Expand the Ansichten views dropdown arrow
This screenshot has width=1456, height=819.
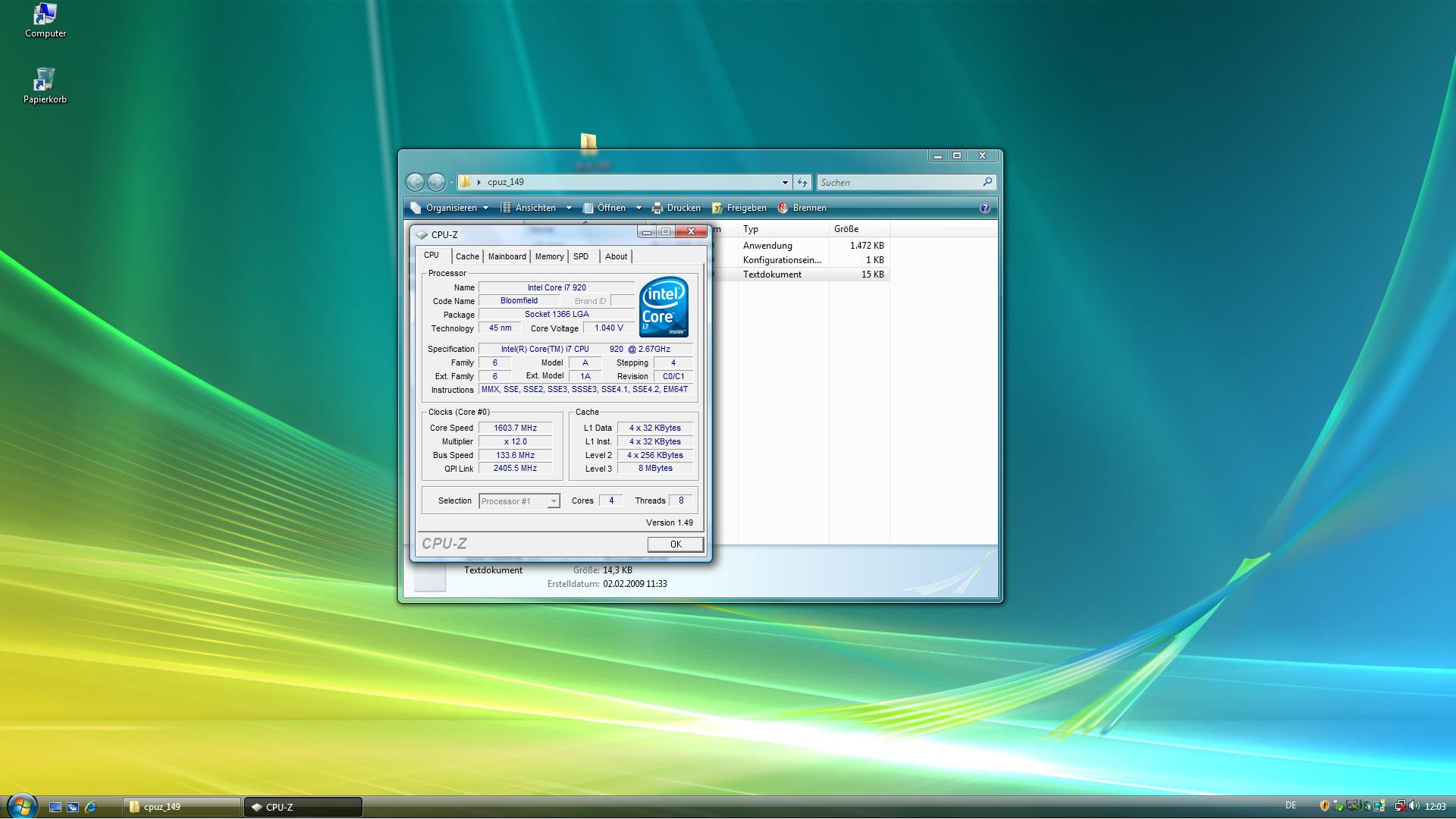click(x=569, y=208)
